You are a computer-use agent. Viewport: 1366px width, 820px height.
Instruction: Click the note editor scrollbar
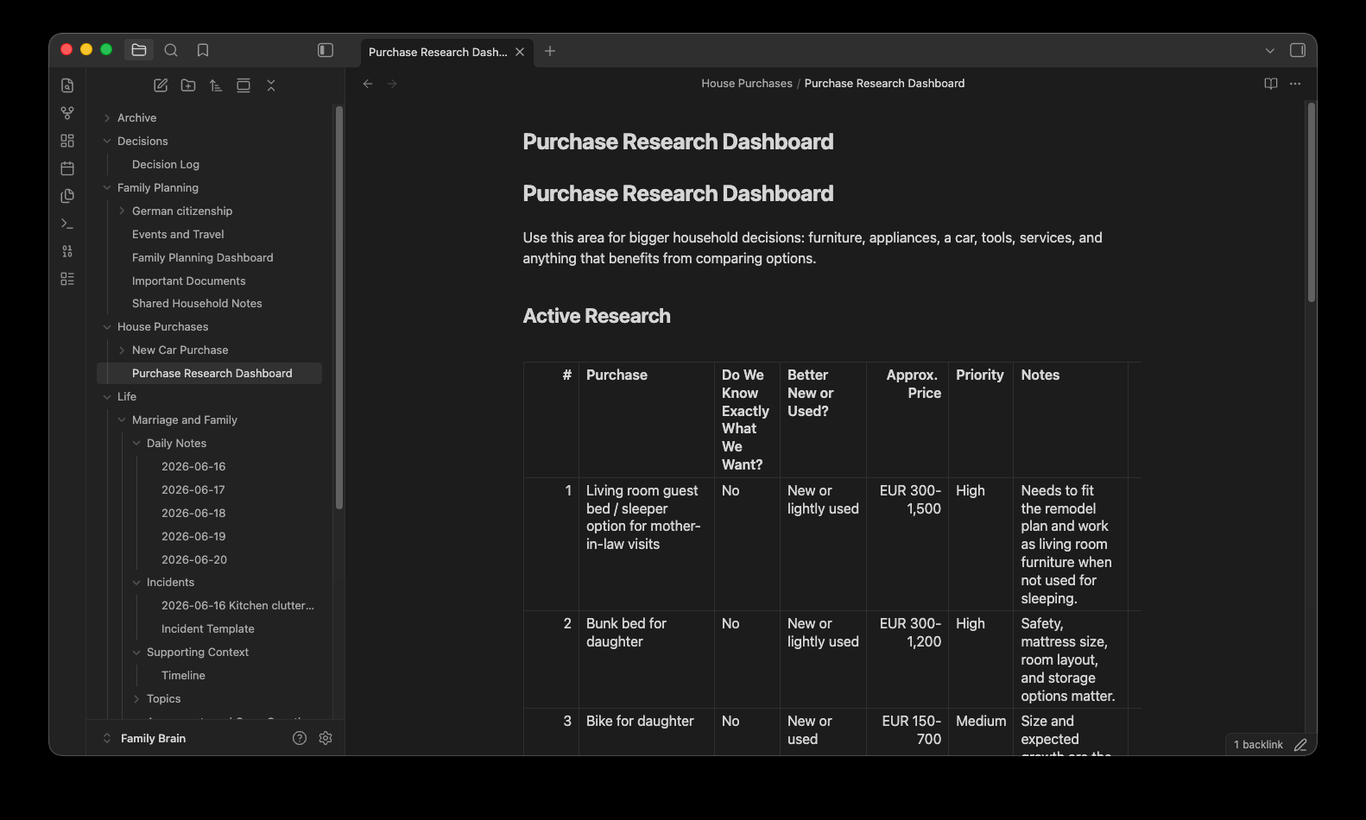pos(1311,202)
